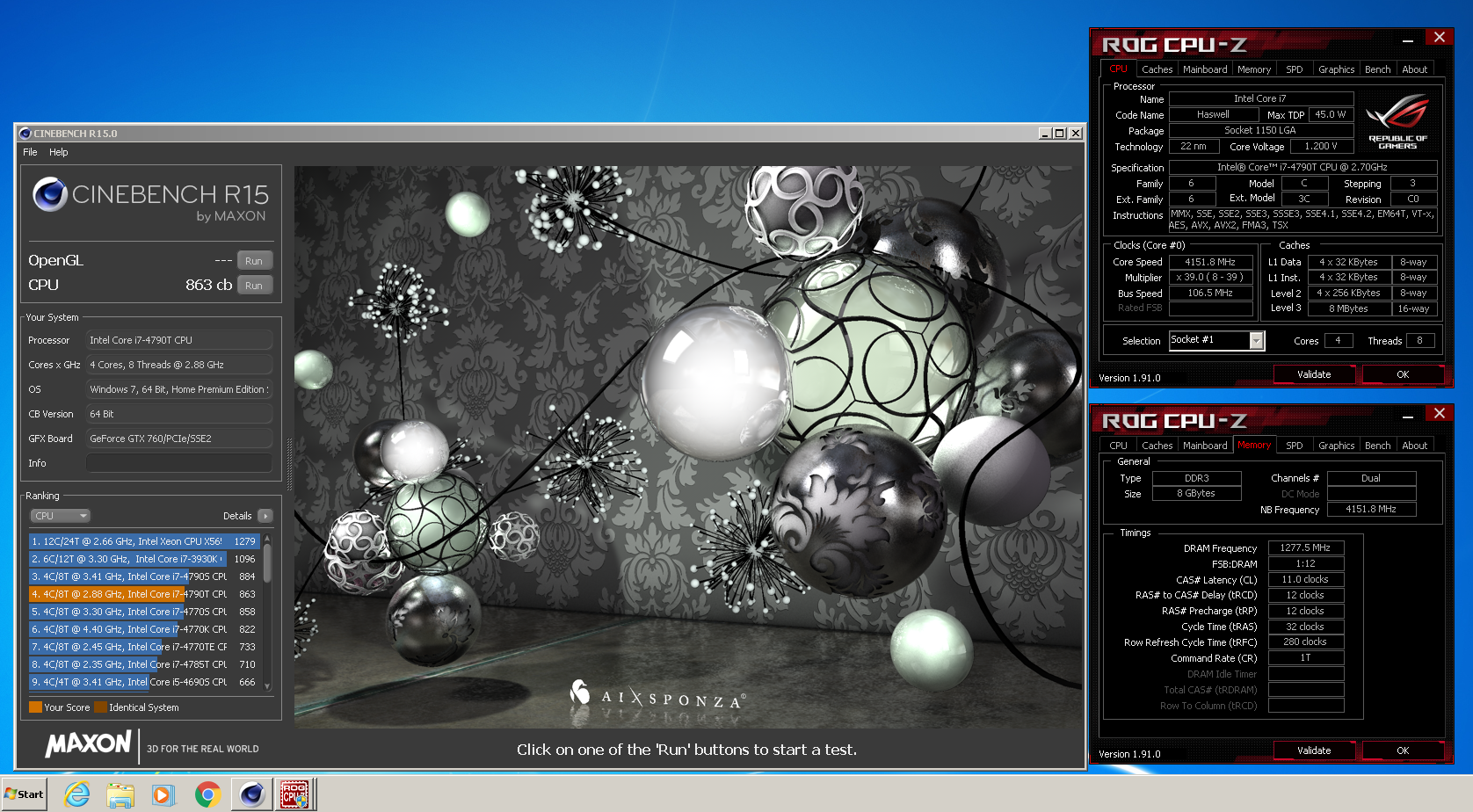Image resolution: width=1473 pixels, height=812 pixels.
Task: Open Caches tab in lower CPU-Z window
Action: (x=1157, y=446)
